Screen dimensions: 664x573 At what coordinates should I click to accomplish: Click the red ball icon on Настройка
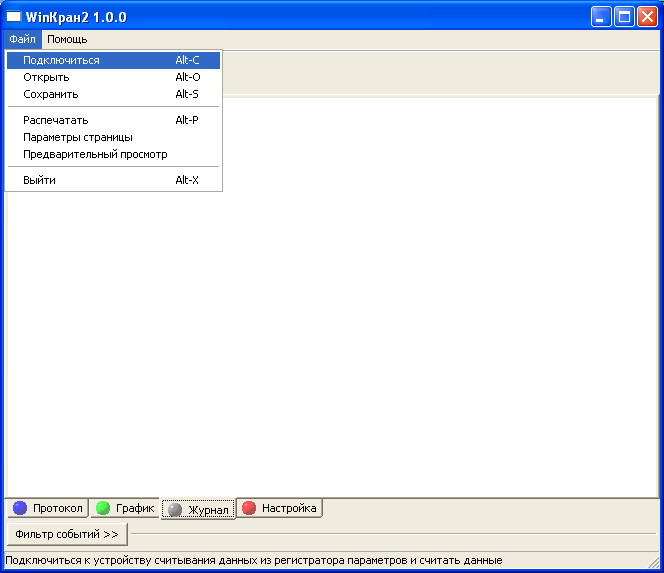249,508
